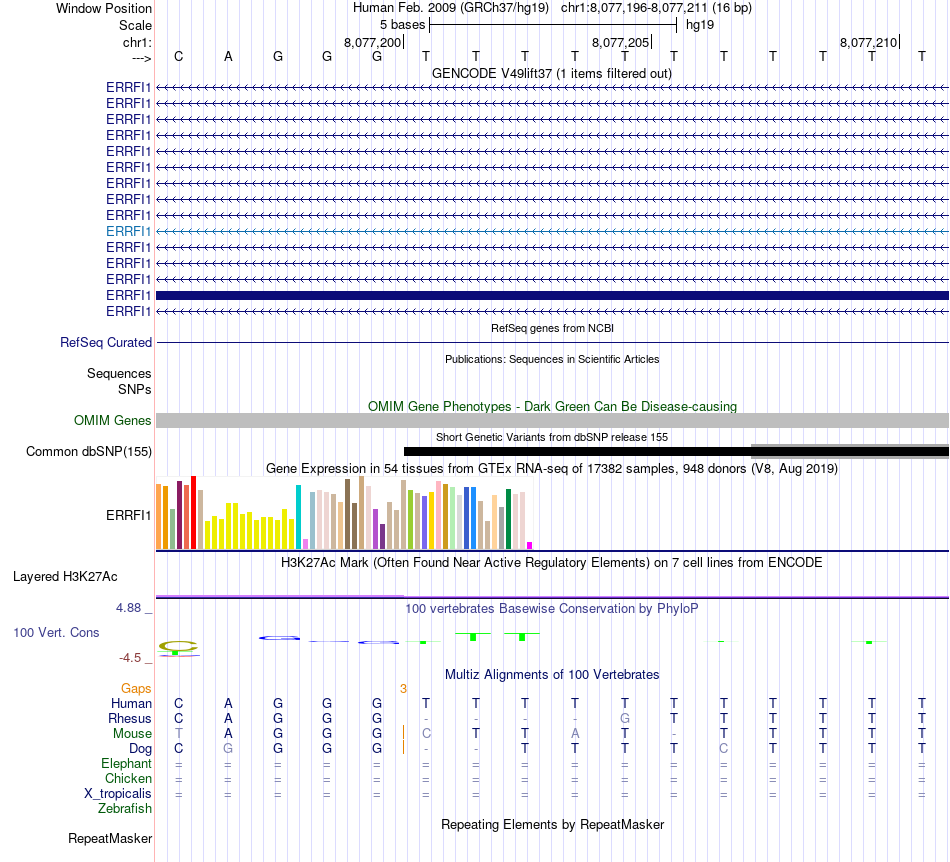Click the Elephant species label
The width and height of the screenshot is (950, 862).
tap(127, 763)
